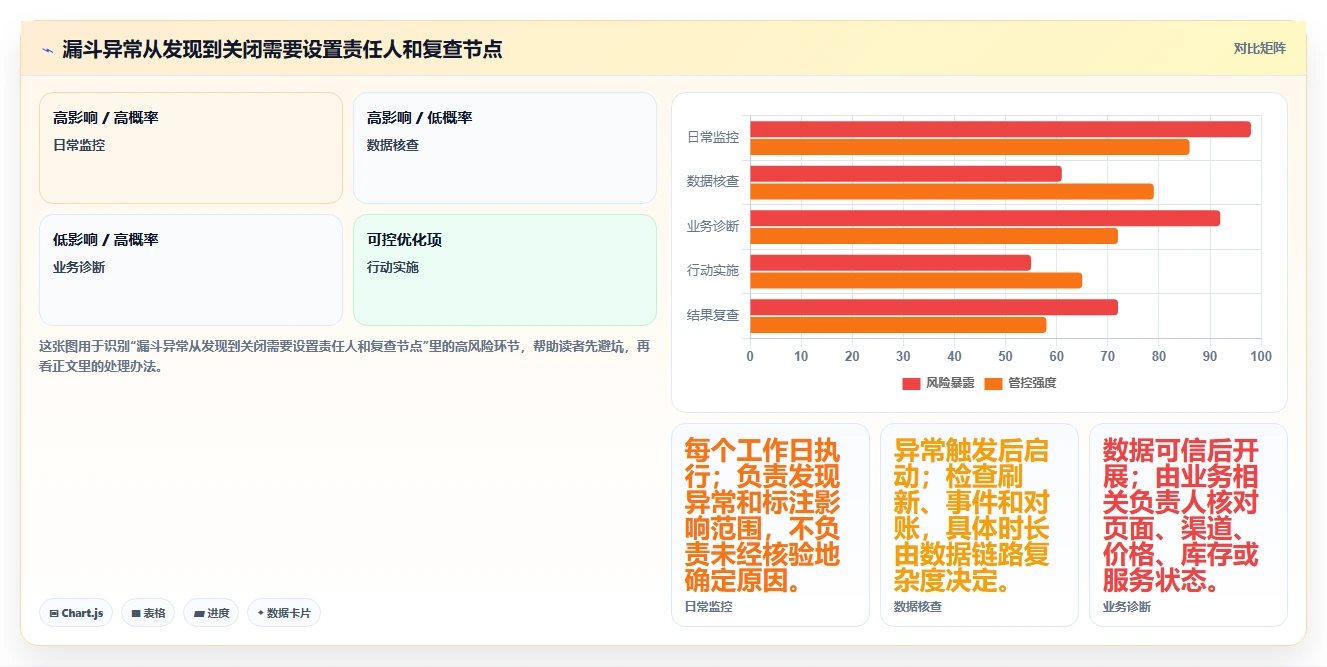Viewport: 1327px width, 667px height.
Task: Click the lightning icon beside the title
Action: click(x=48, y=49)
